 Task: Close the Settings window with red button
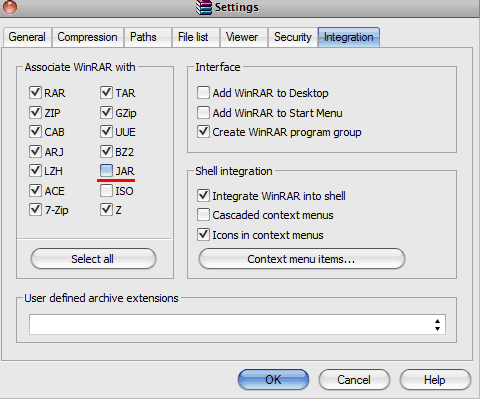coord(10,7)
